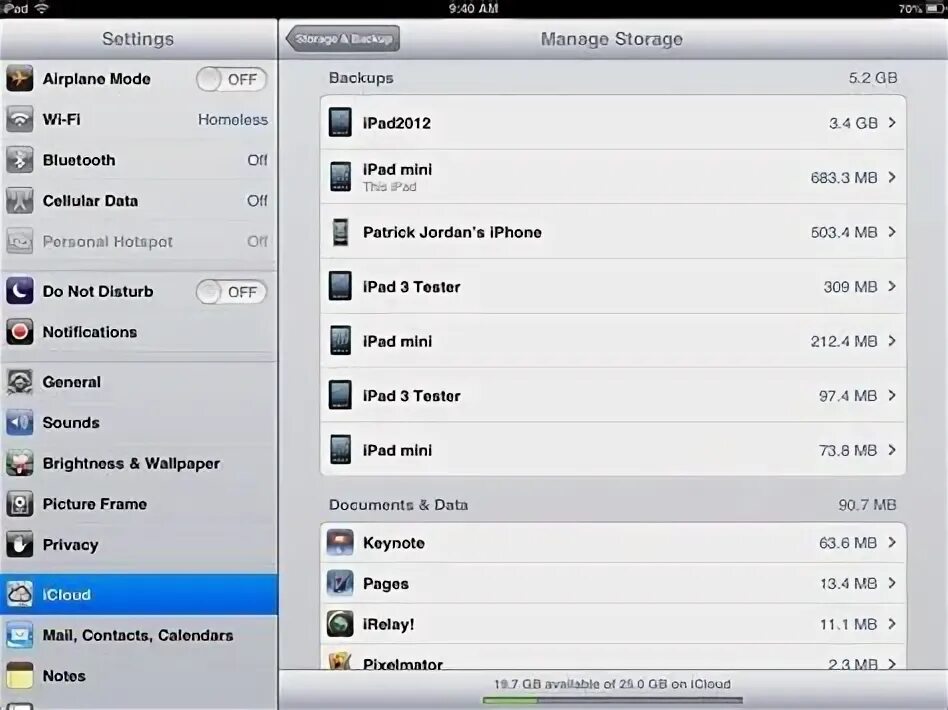Tap the Homeless Wi-Fi network name
Viewport: 948px width, 710px height.
[x=233, y=120]
